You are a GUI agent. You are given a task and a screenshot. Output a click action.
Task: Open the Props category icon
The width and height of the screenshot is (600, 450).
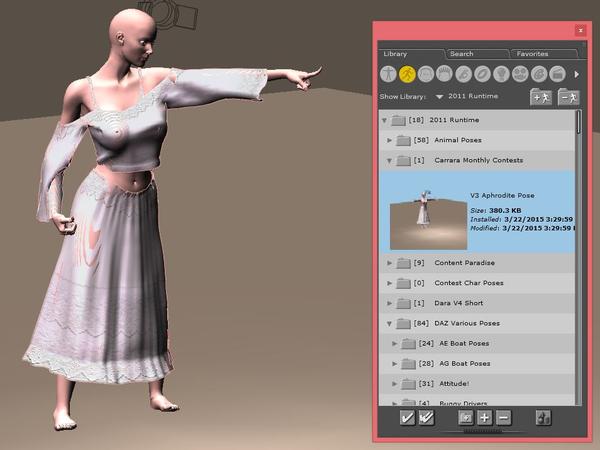coord(482,73)
